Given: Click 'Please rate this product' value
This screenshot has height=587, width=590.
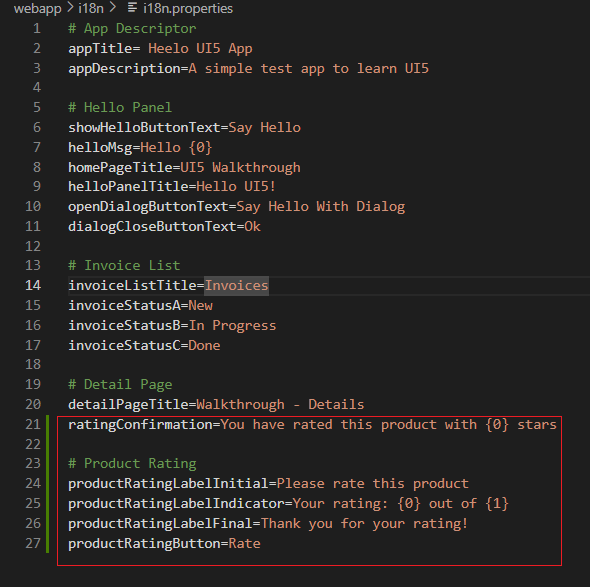Looking at the screenshot, I should coord(373,484).
